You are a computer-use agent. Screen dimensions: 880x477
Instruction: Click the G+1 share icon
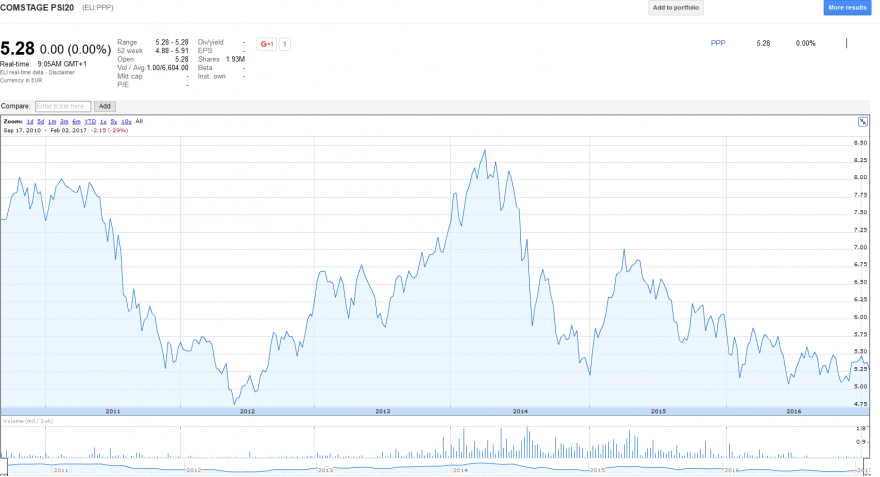267,44
